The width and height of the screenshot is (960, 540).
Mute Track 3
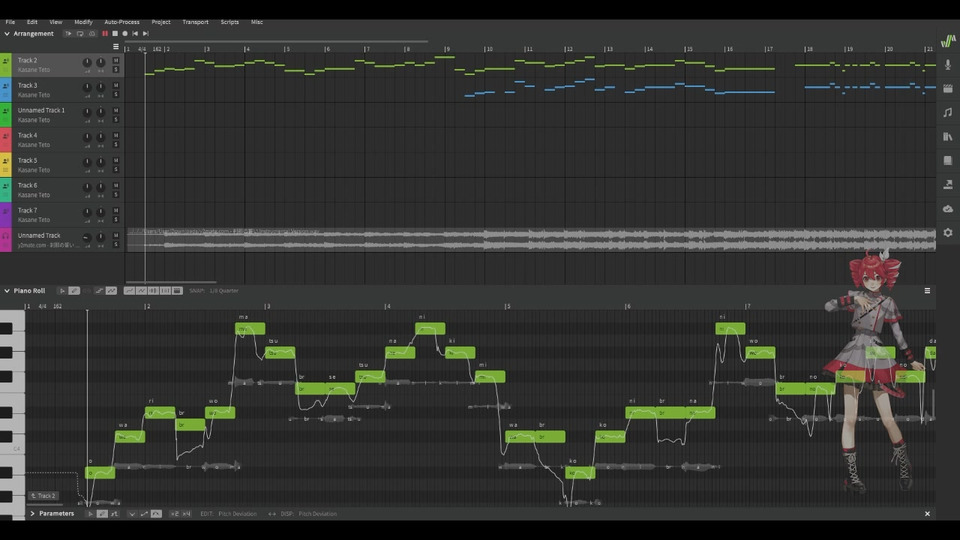point(116,86)
